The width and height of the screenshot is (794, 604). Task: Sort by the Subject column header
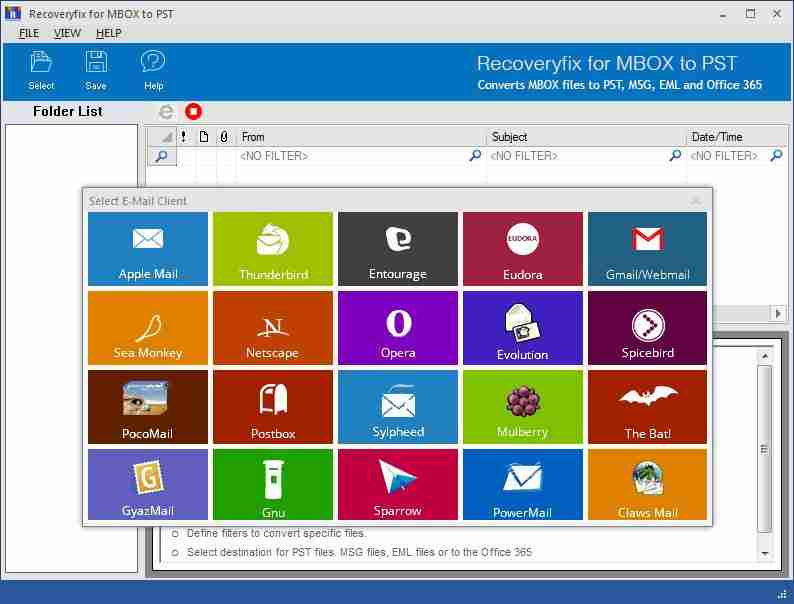(x=586, y=137)
